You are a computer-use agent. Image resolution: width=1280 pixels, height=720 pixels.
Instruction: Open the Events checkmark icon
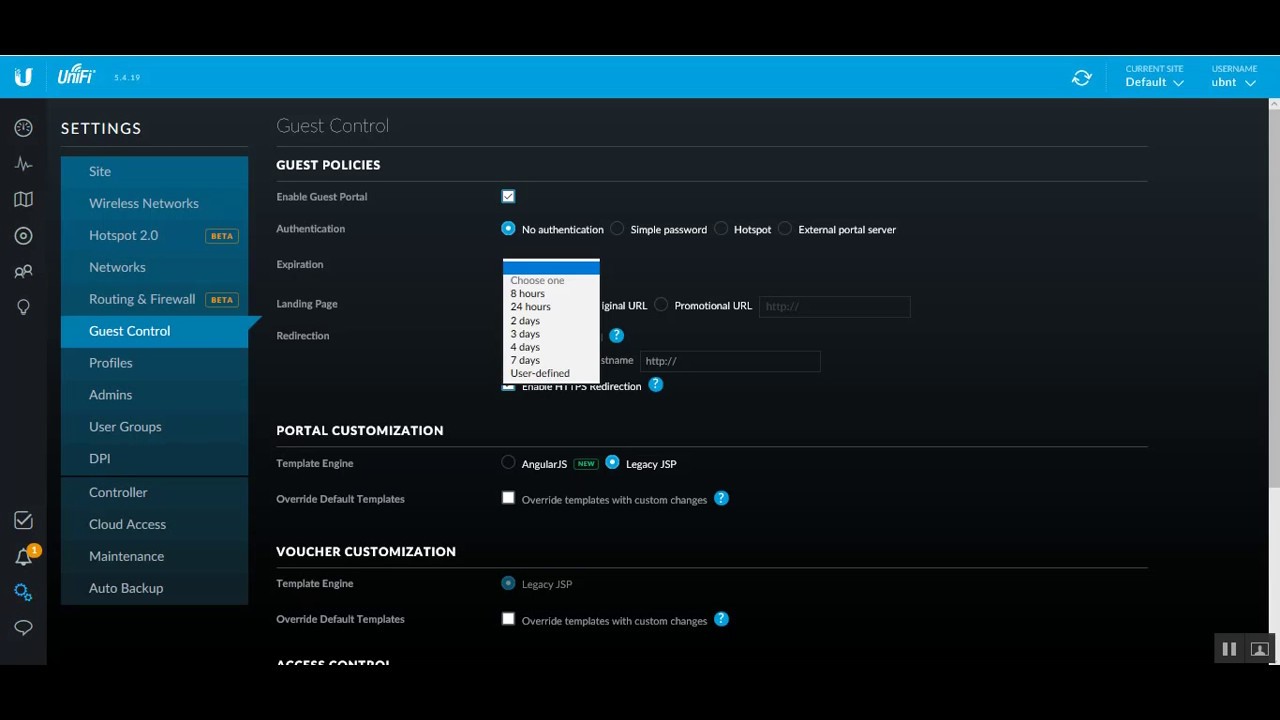tap(23, 520)
